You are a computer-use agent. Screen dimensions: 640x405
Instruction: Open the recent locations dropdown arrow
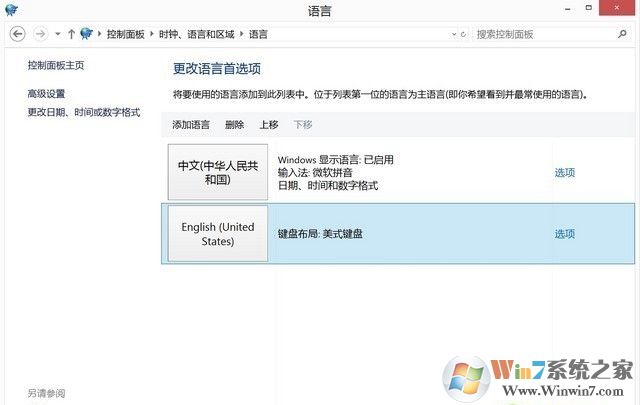58,34
